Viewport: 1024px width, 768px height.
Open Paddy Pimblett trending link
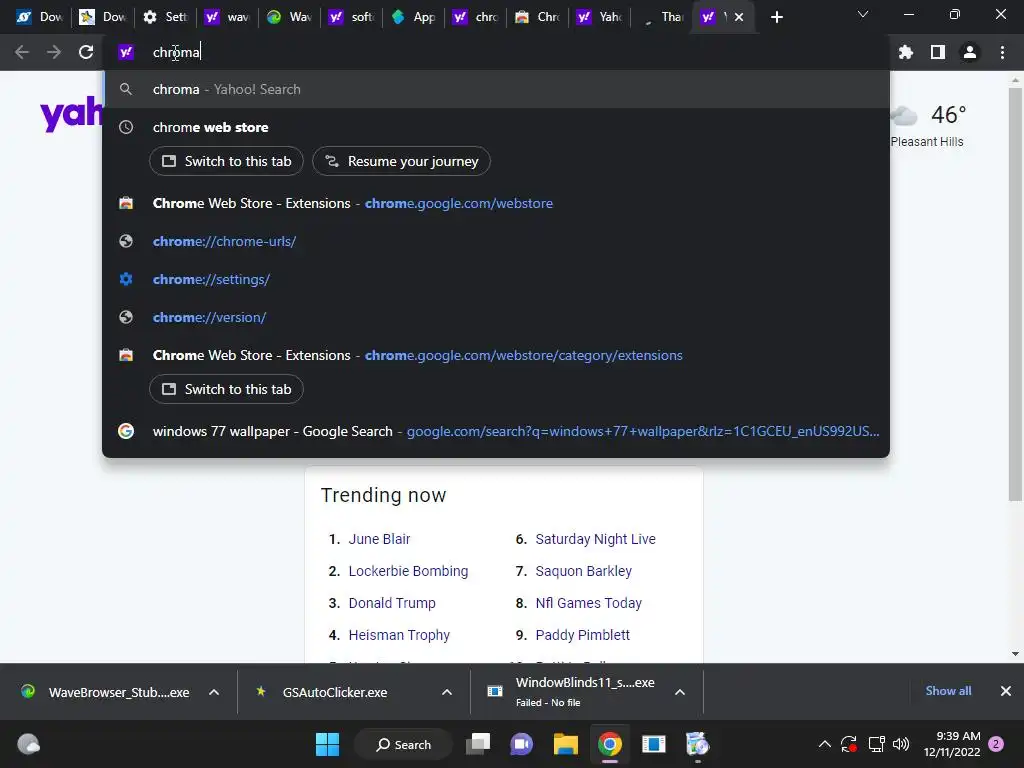583,635
